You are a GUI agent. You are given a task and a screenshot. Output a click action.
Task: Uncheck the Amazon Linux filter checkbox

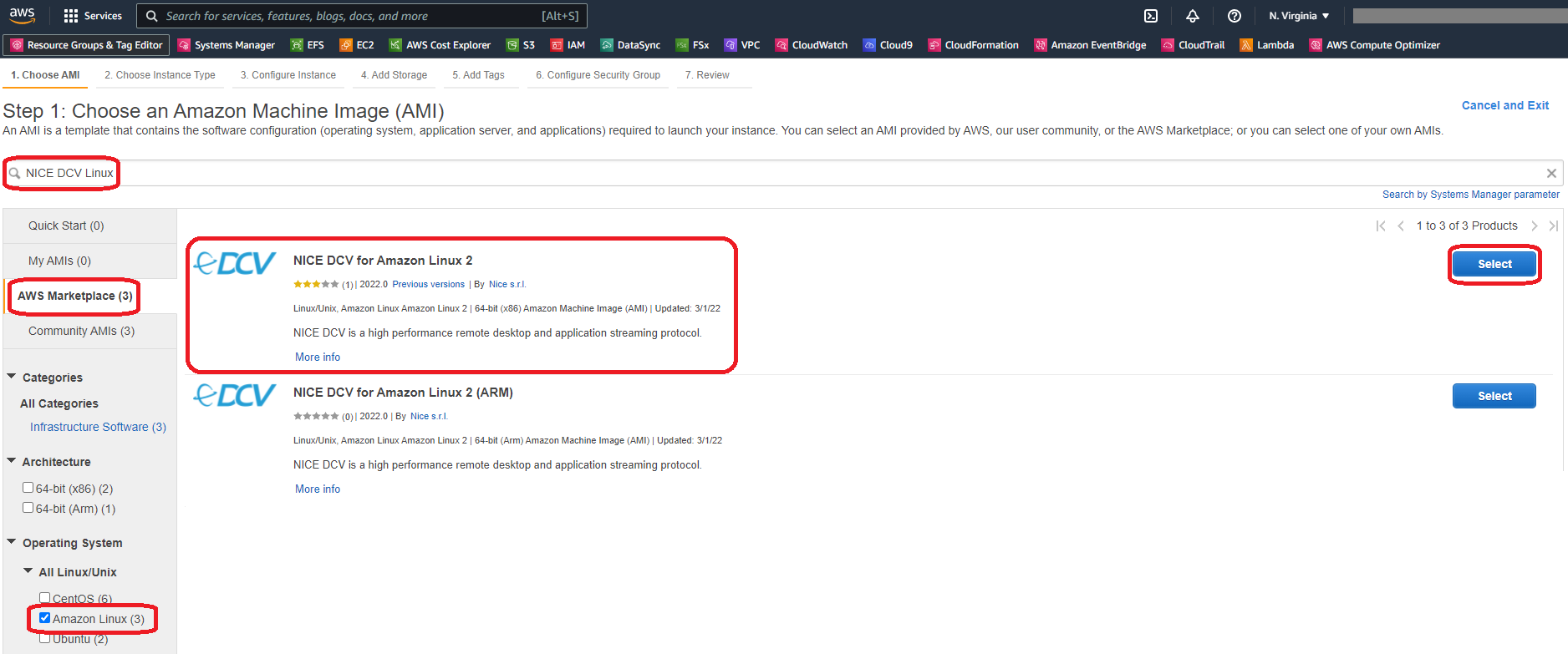[44, 618]
